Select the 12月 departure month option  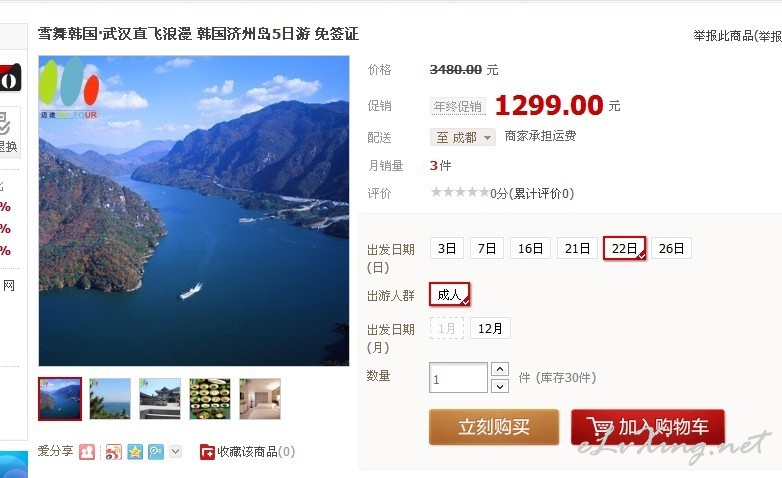[490, 328]
